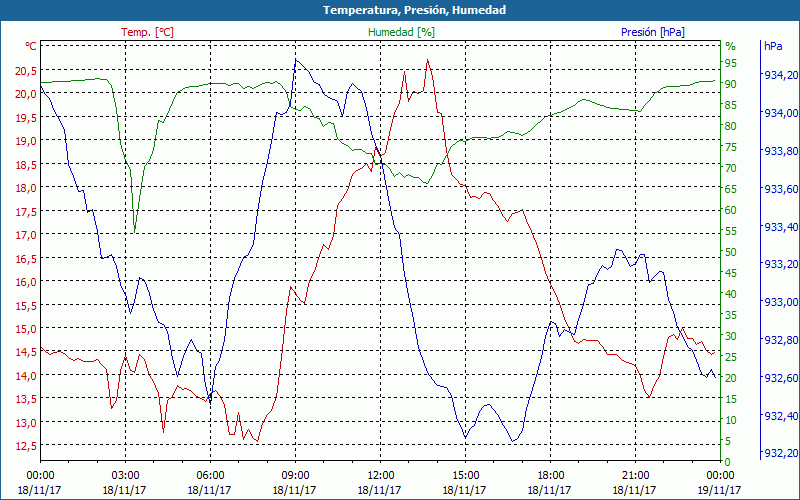Click the 80 humidity axis value
The image size is (800, 500).
pos(731,126)
